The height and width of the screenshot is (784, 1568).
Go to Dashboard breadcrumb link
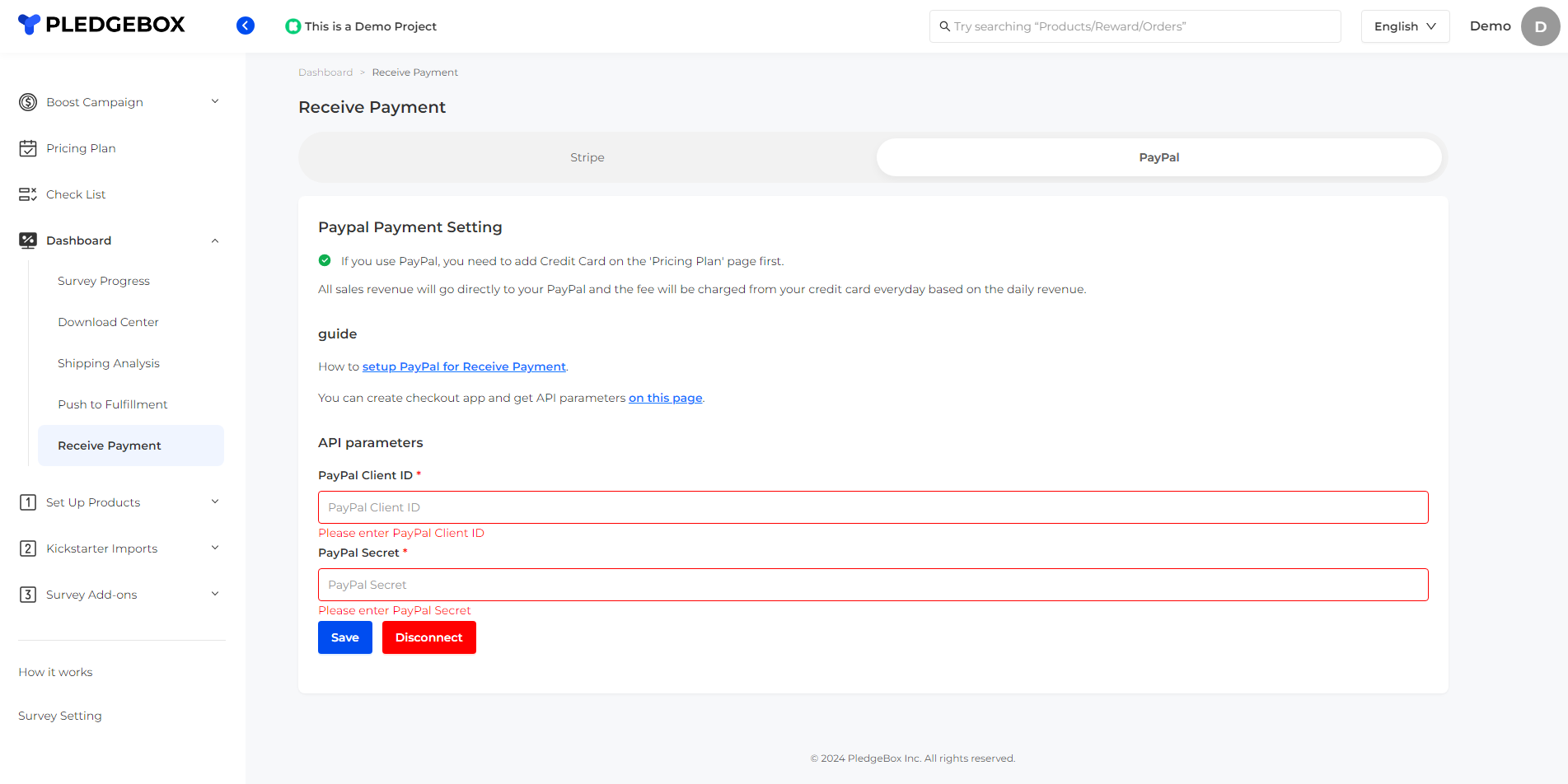click(325, 72)
